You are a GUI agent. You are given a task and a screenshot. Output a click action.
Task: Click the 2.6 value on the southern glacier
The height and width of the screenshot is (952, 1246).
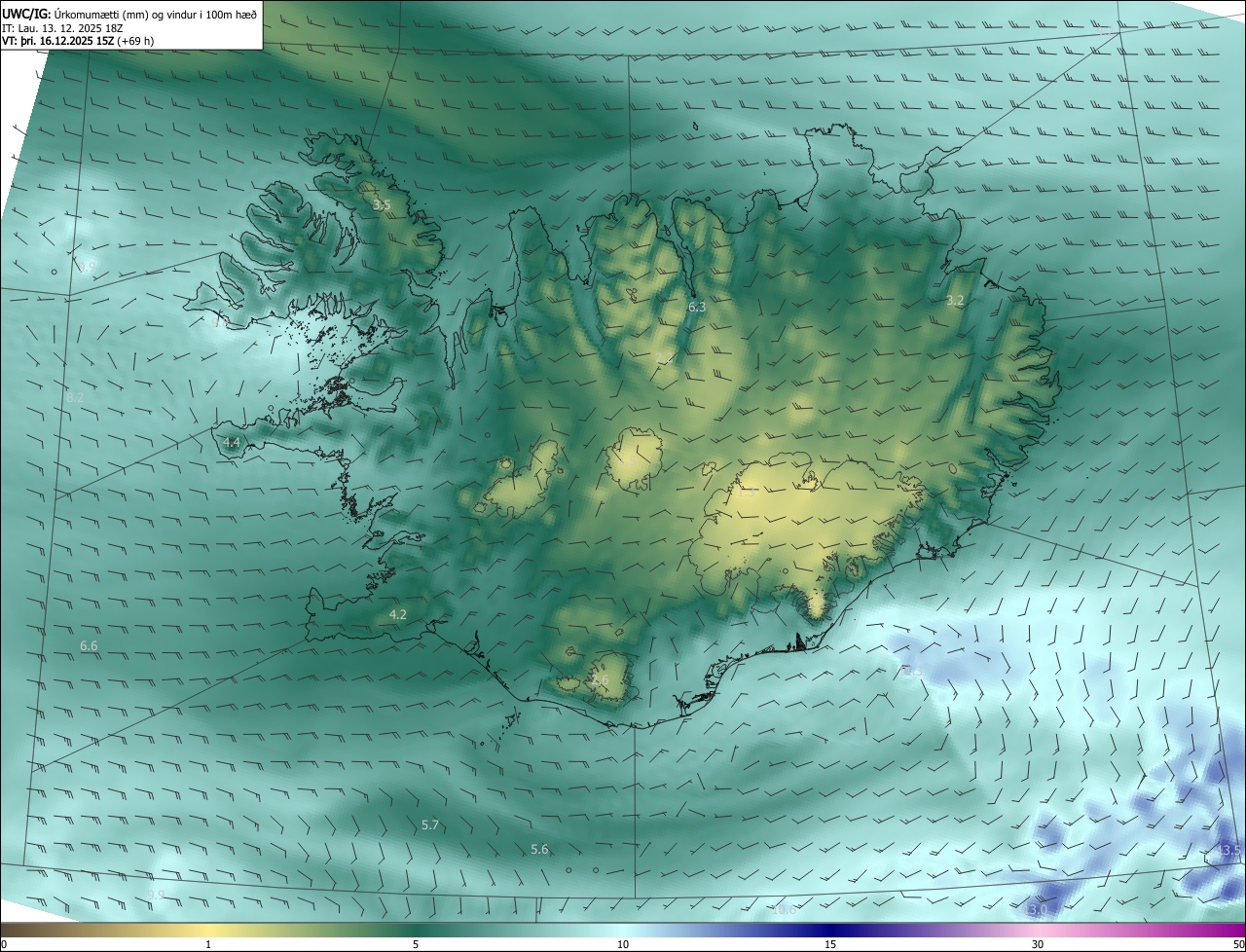600,680
